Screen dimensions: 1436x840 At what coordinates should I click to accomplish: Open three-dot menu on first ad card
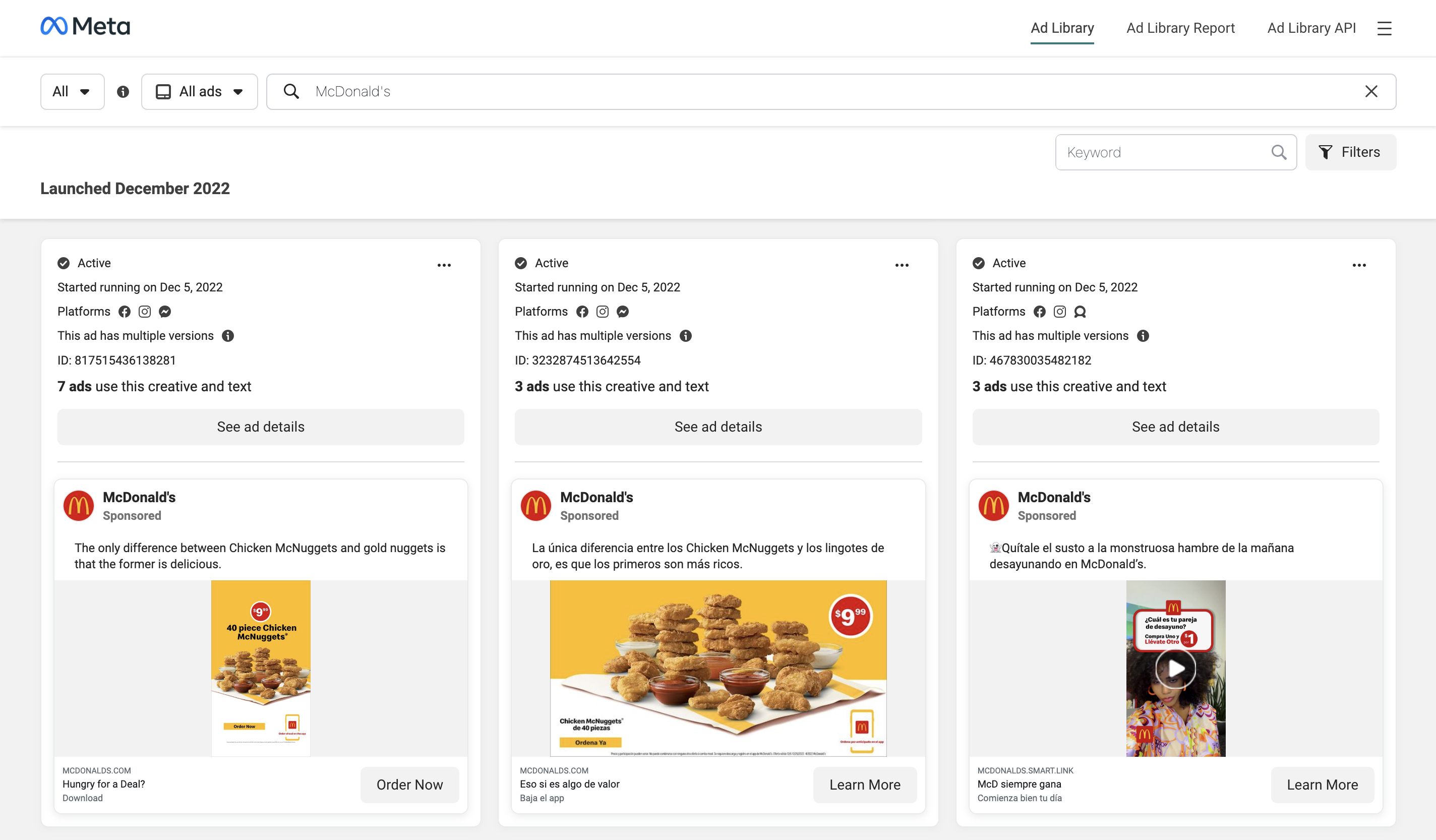point(444,265)
